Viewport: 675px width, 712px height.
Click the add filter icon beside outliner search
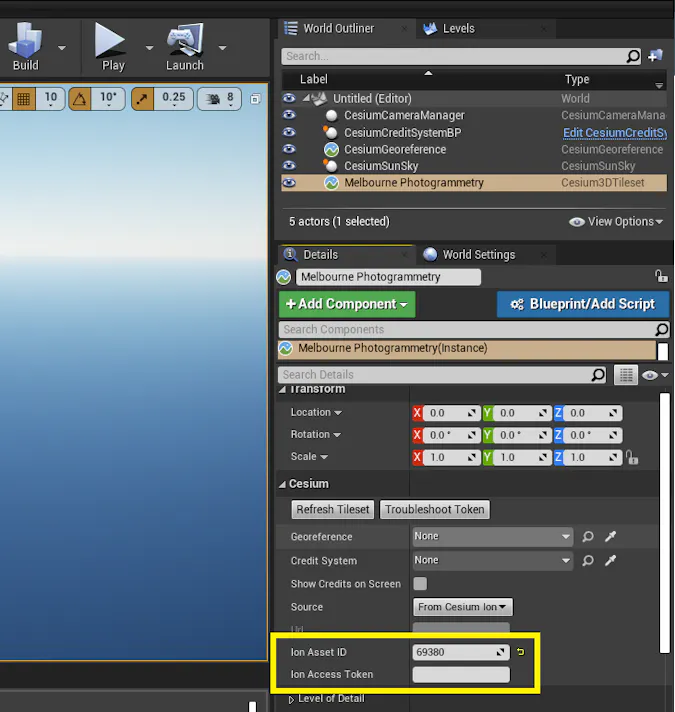[x=655, y=56]
